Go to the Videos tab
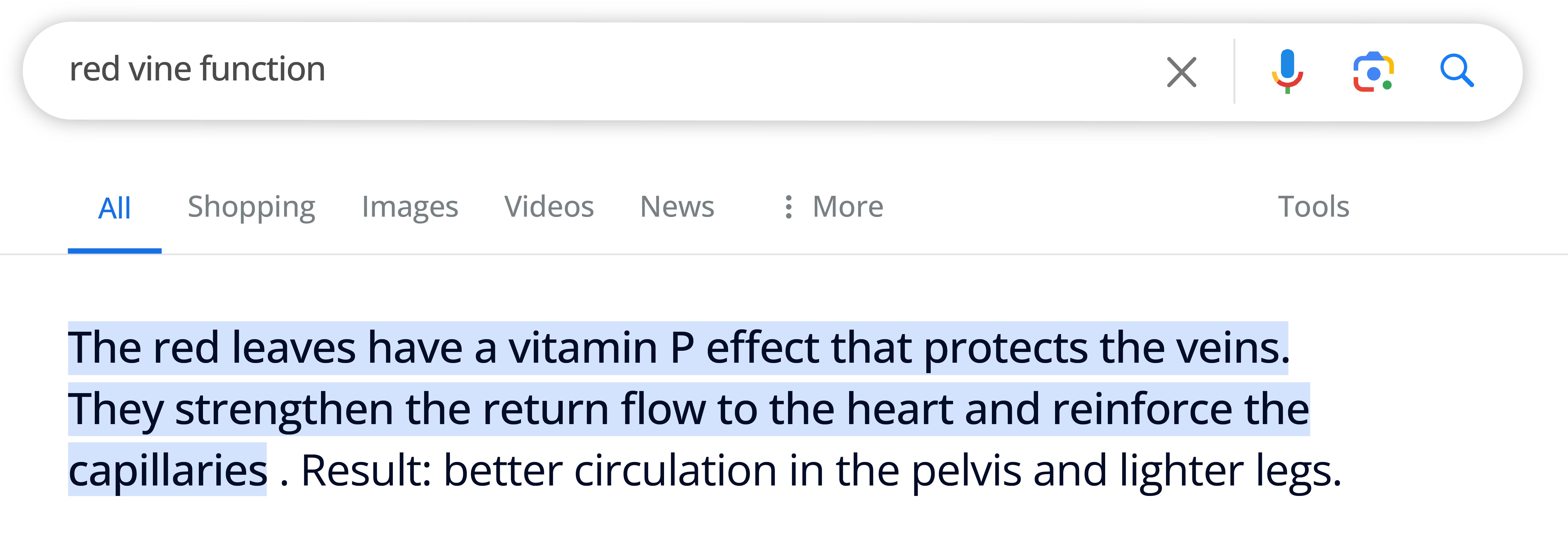This screenshot has width=1568, height=560. [x=549, y=207]
